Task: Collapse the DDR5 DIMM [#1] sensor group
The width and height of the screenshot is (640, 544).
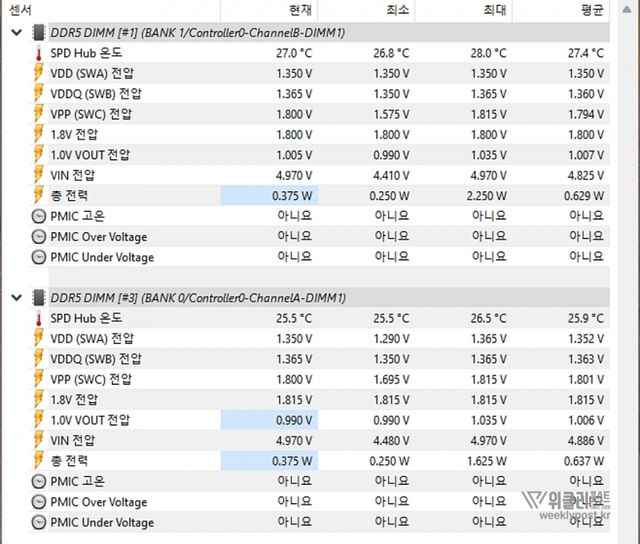Action: tap(14, 33)
